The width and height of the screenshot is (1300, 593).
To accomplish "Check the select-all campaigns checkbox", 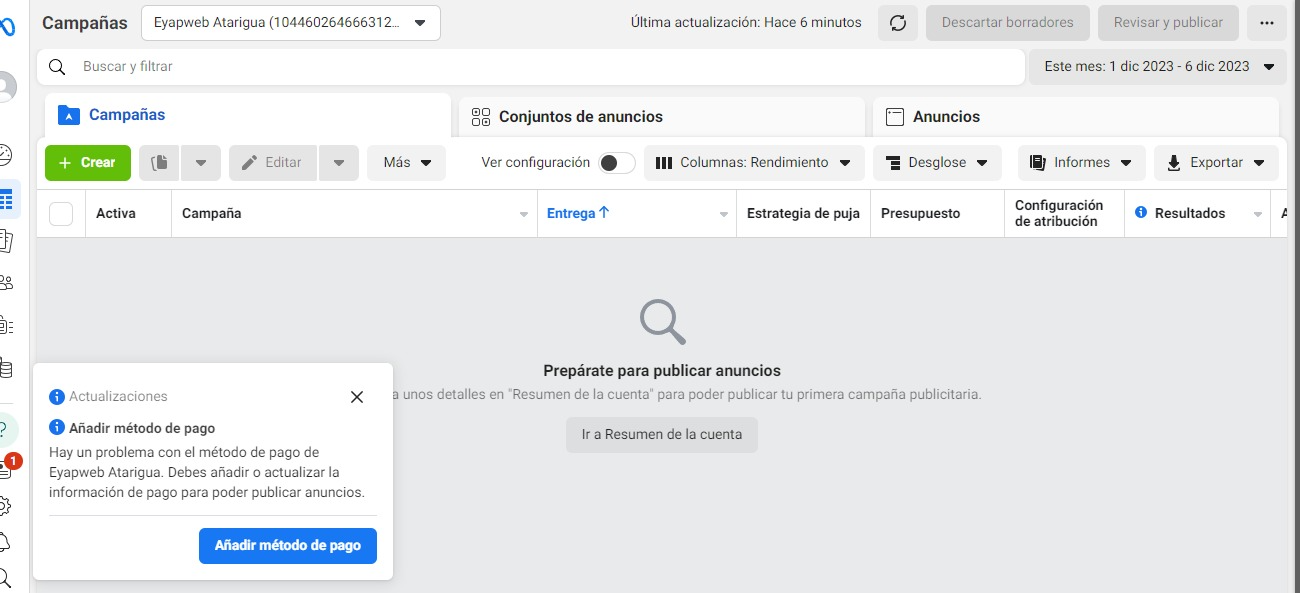I will [x=61, y=214].
